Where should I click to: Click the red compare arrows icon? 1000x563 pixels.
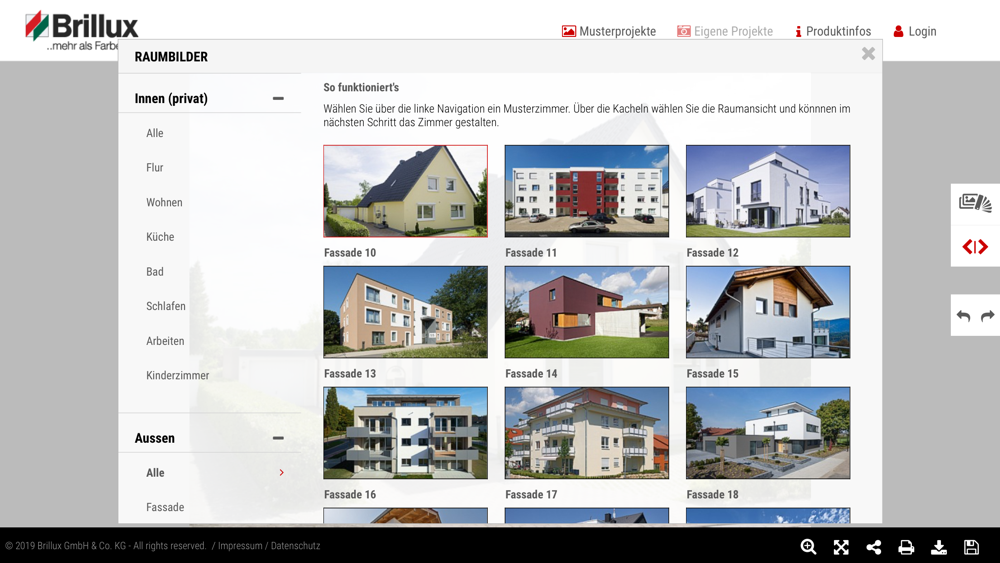click(x=975, y=247)
